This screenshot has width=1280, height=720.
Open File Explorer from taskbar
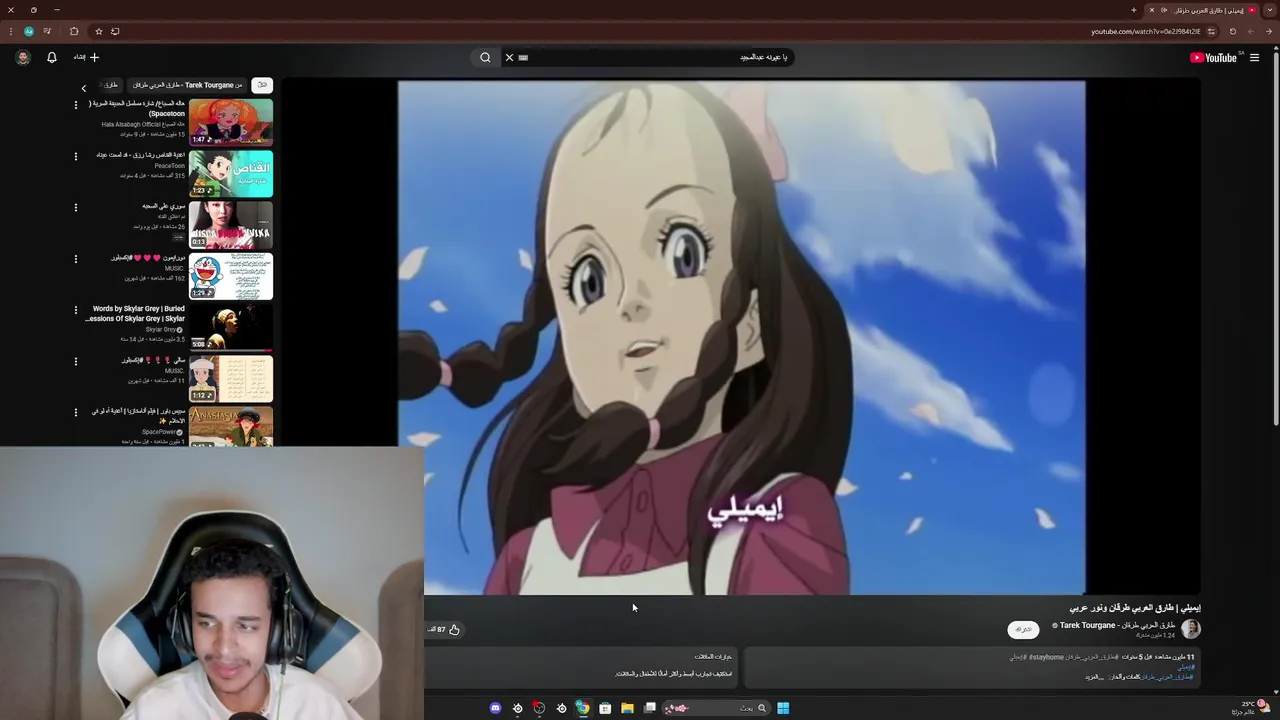(627, 708)
